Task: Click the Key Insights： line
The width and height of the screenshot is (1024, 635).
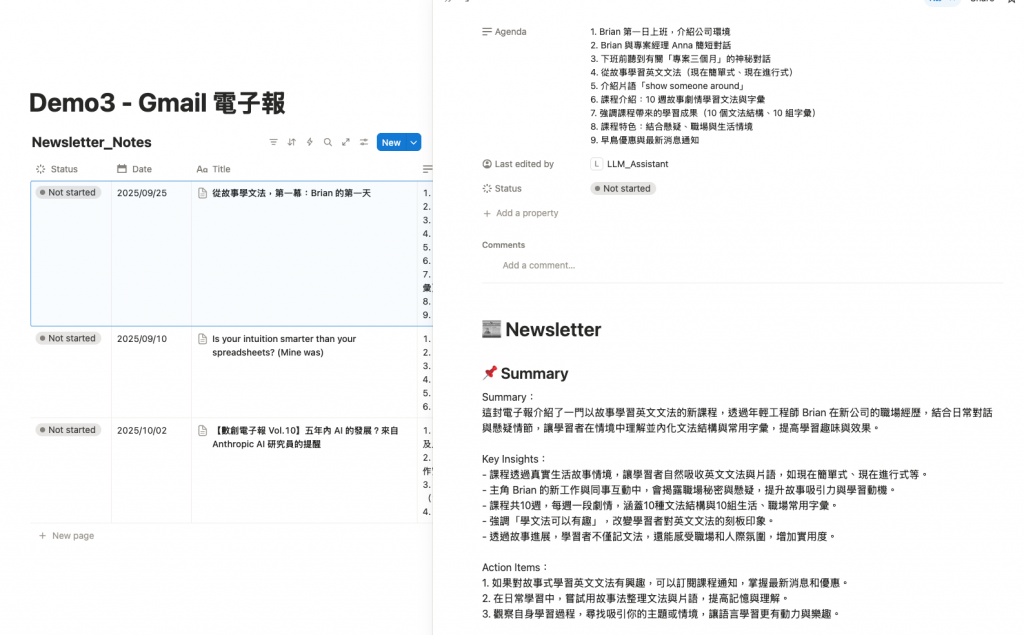Action: [515, 459]
